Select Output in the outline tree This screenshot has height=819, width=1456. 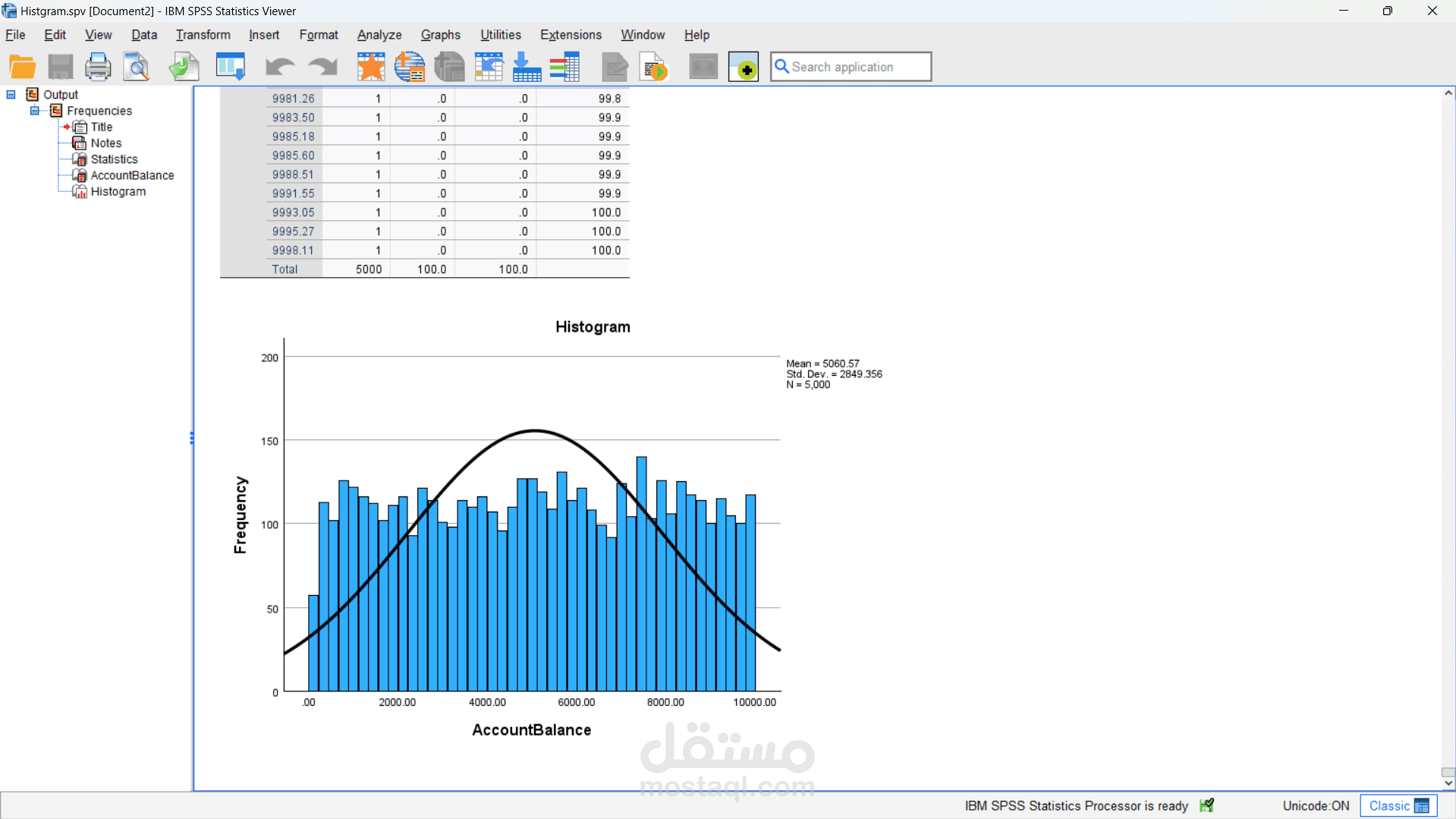61,95
